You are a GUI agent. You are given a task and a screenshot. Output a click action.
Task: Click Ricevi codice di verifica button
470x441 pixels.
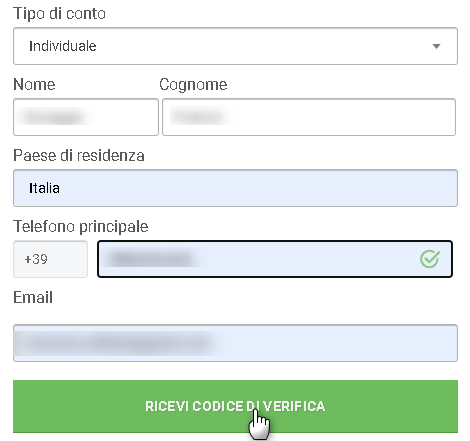[235, 406]
